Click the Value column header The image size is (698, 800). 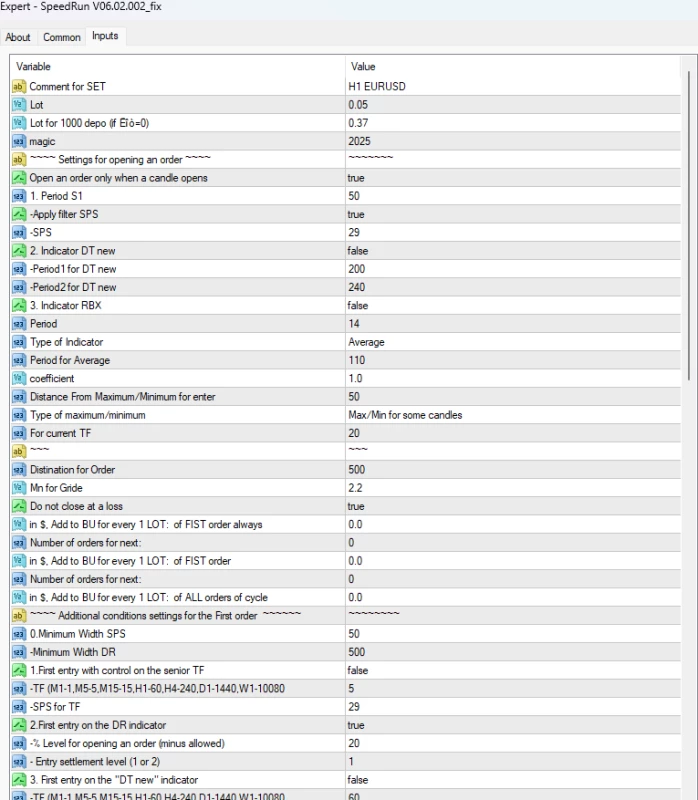click(510, 66)
